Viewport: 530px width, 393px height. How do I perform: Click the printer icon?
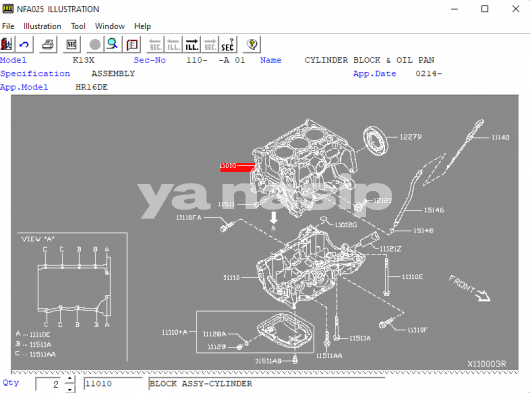48,44
